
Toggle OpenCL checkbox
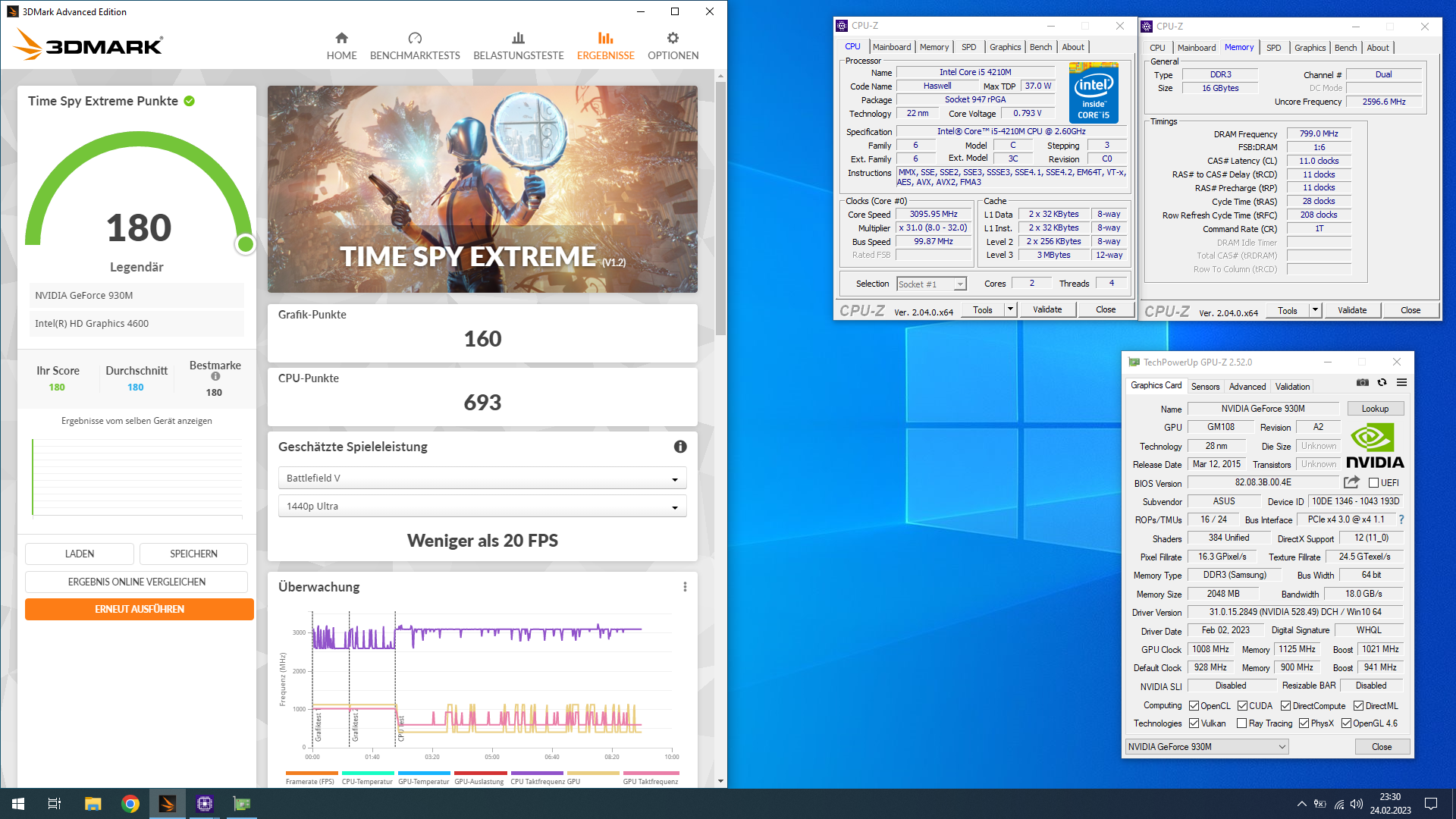(x=1194, y=706)
